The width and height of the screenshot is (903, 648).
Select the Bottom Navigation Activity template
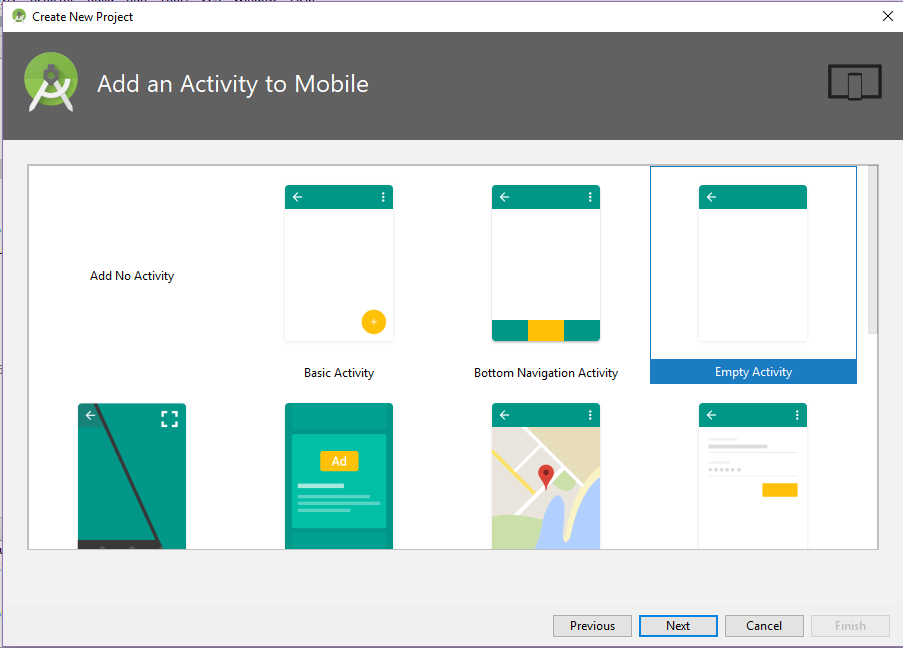(545, 263)
